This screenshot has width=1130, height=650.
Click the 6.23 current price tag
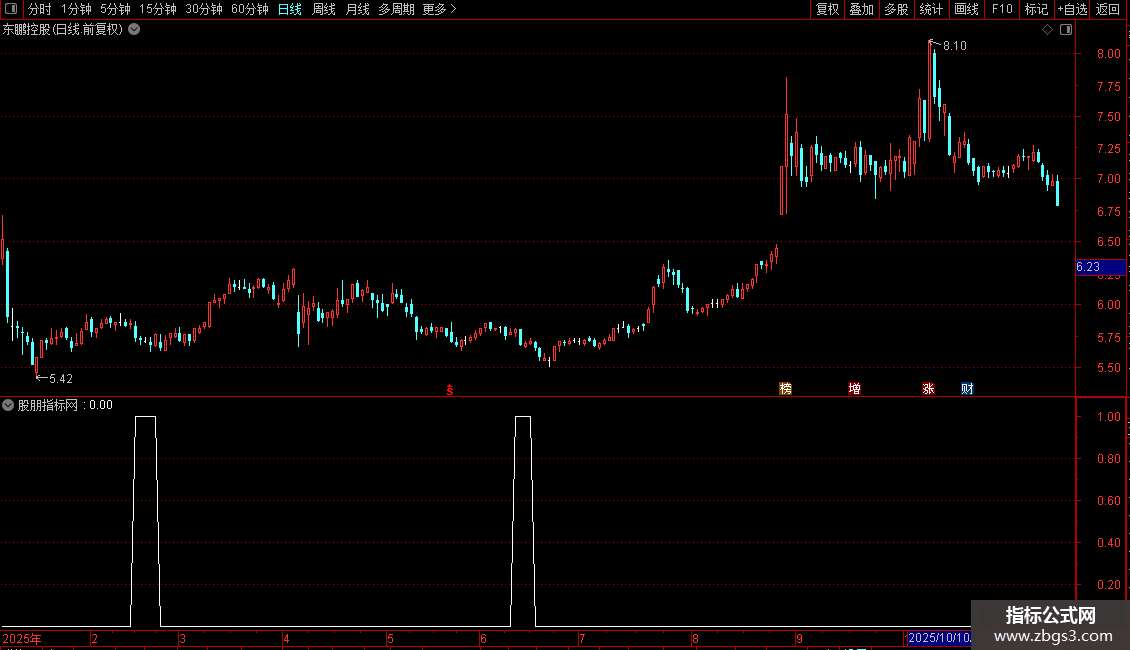[x=1100, y=267]
